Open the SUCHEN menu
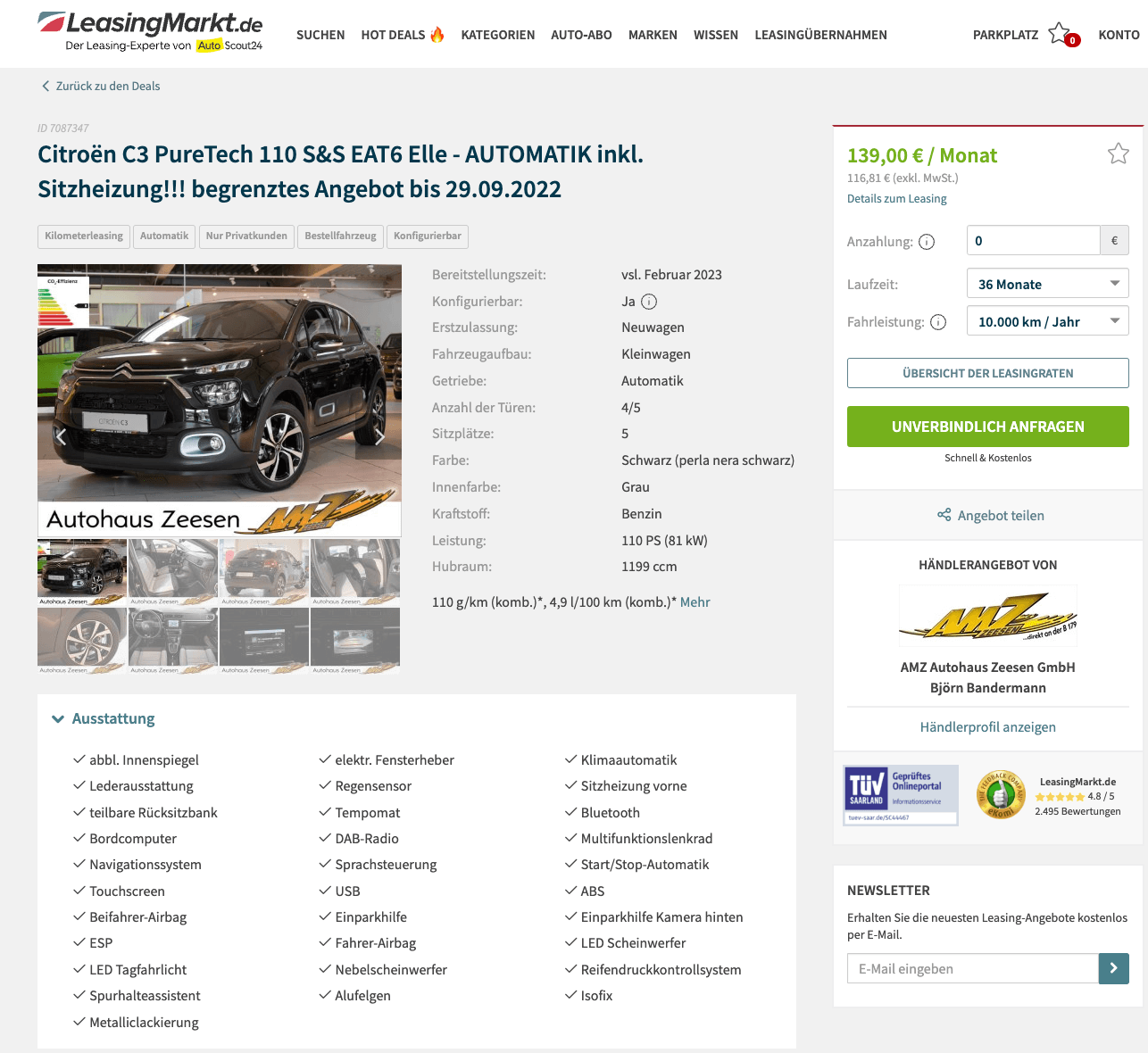This screenshot has width=1148, height=1053. pos(320,35)
